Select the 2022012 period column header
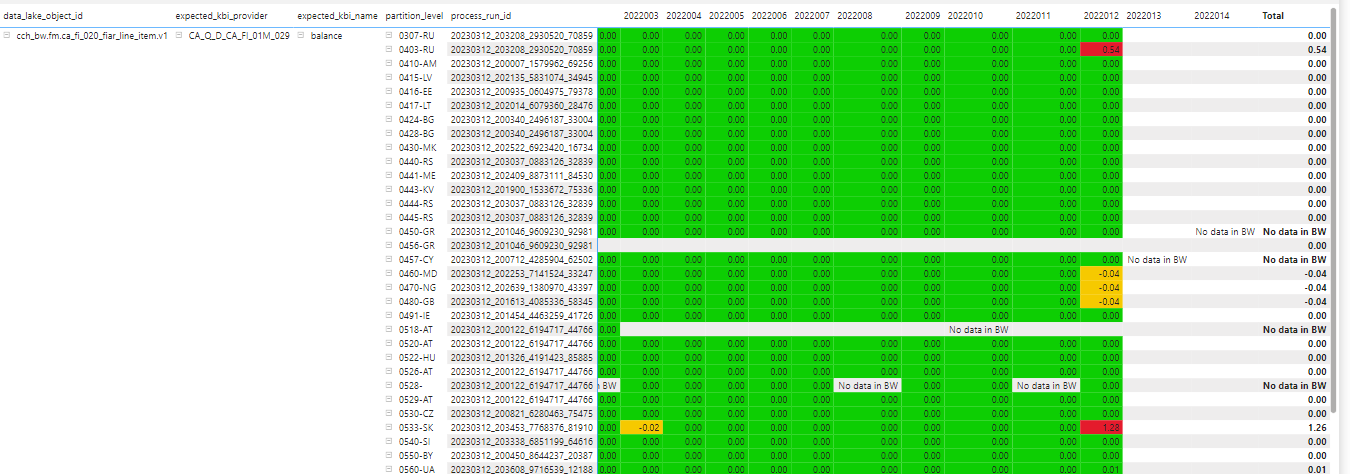Viewport: 1350px width, 474px height. click(x=1101, y=17)
